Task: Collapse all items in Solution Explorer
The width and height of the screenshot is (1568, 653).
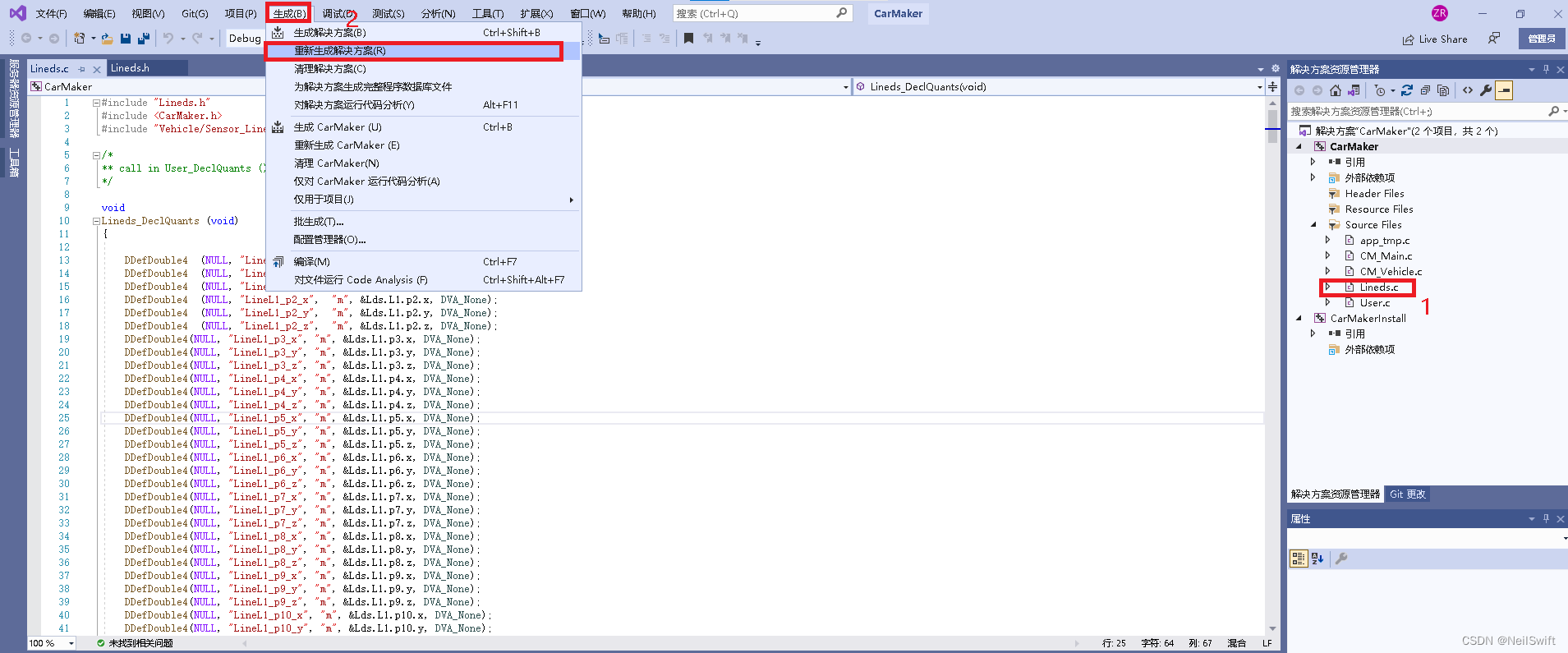Action: pyautogui.click(x=1425, y=90)
